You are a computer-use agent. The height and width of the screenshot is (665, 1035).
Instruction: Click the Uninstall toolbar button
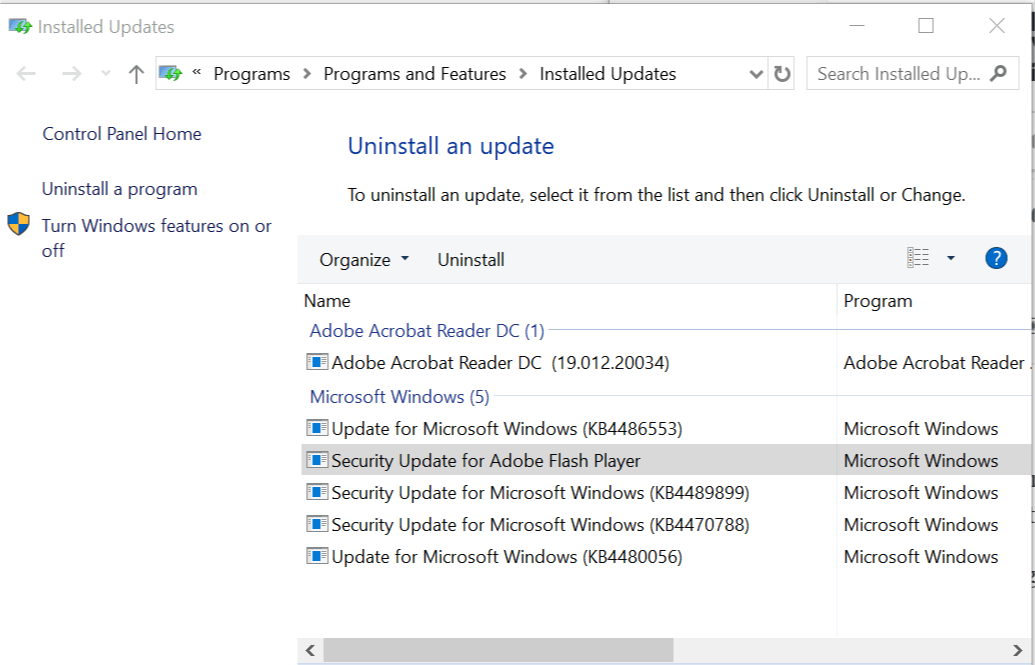(471, 260)
